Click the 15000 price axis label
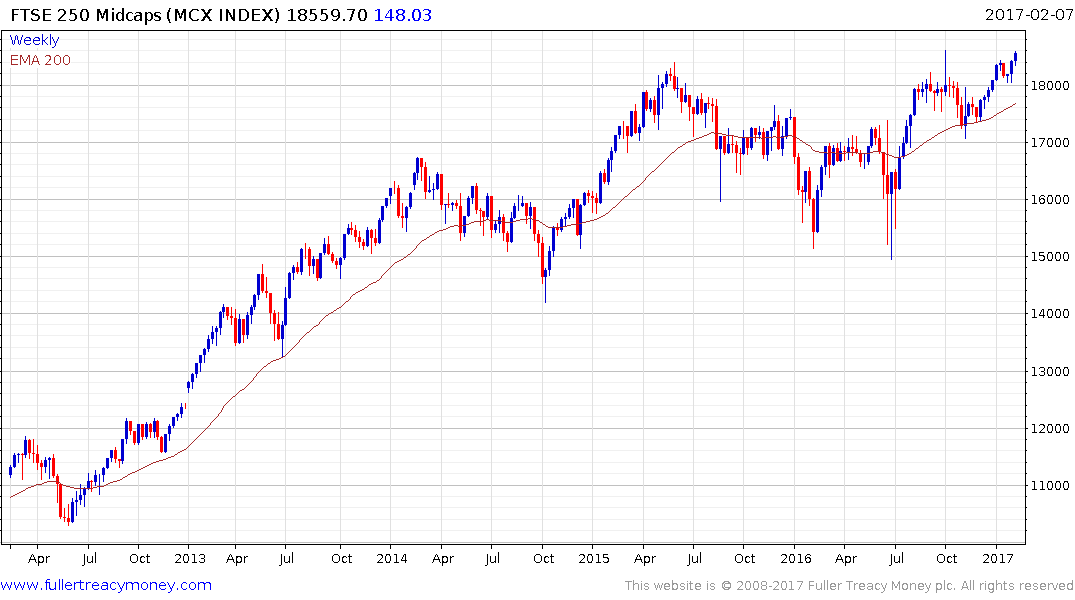The image size is (1075, 600). [1050, 256]
